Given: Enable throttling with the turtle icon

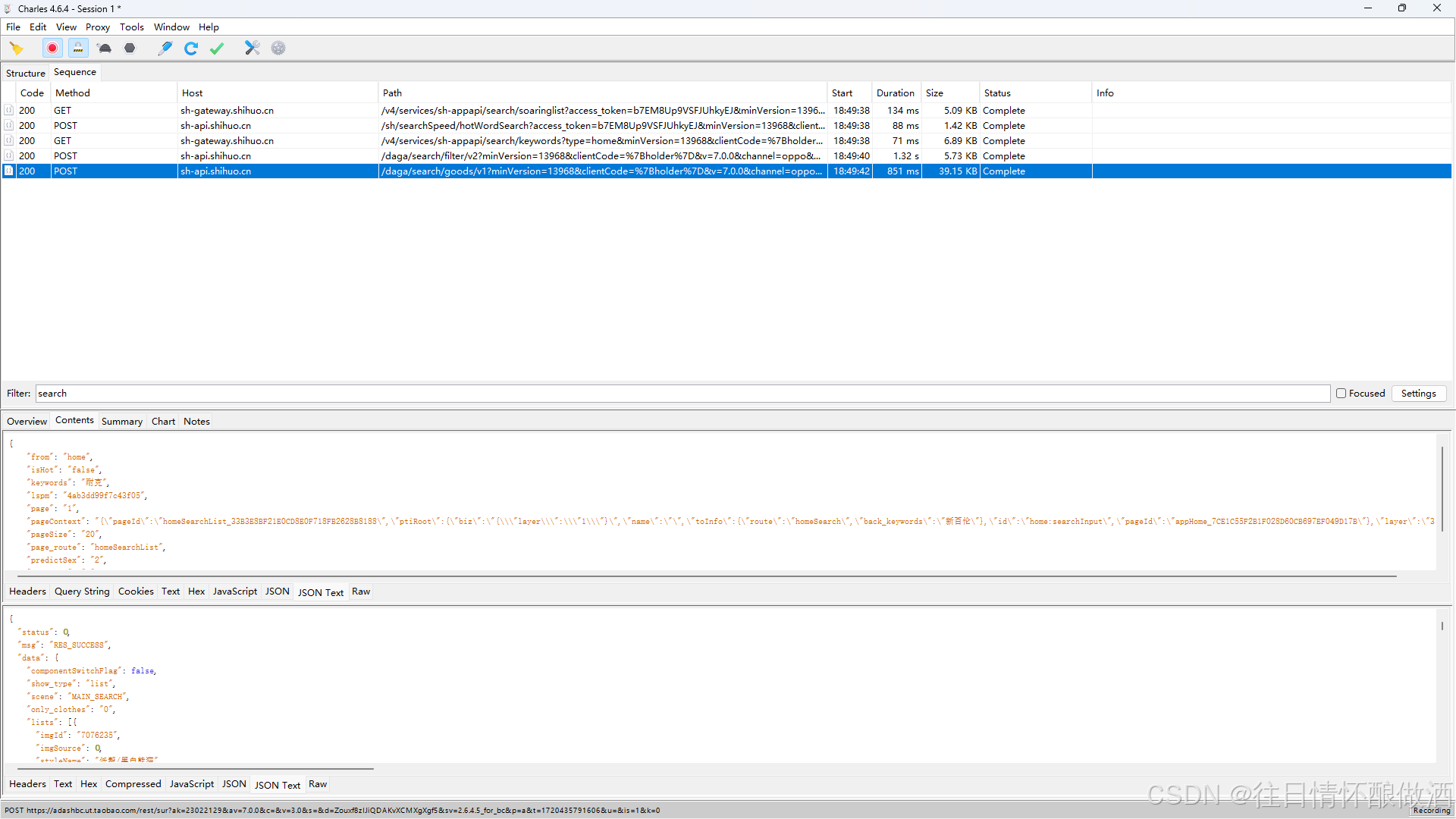Looking at the screenshot, I should (105, 49).
